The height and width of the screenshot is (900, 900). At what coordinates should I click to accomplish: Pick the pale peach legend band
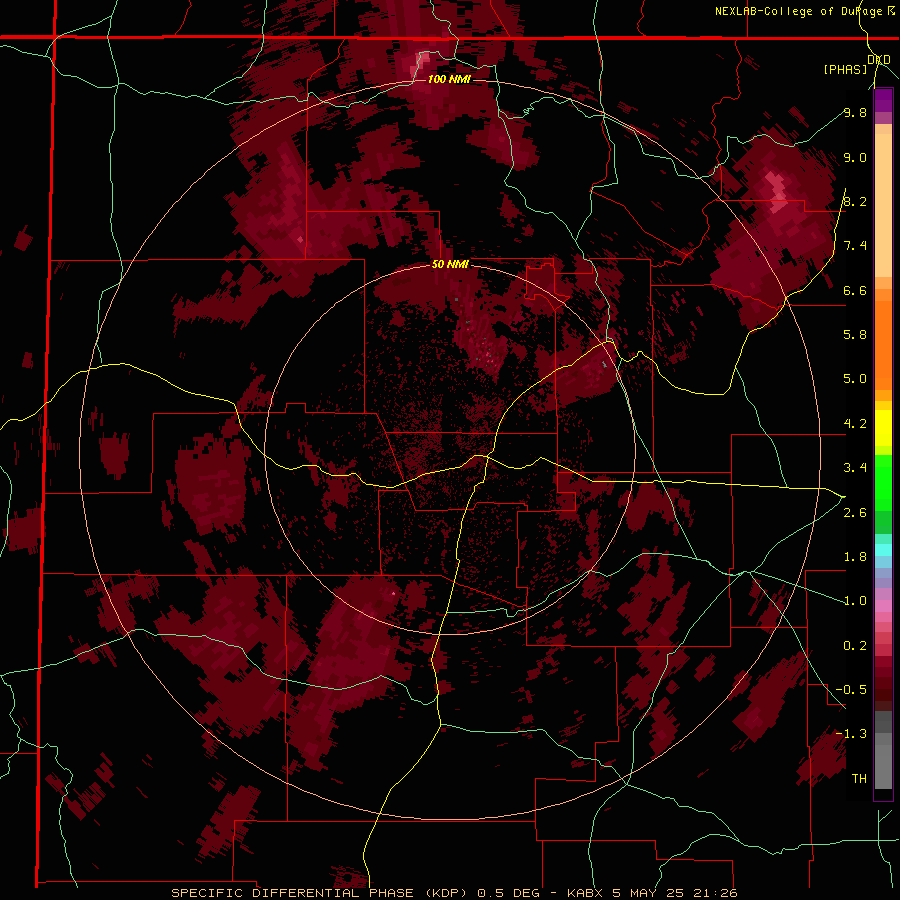(883, 205)
